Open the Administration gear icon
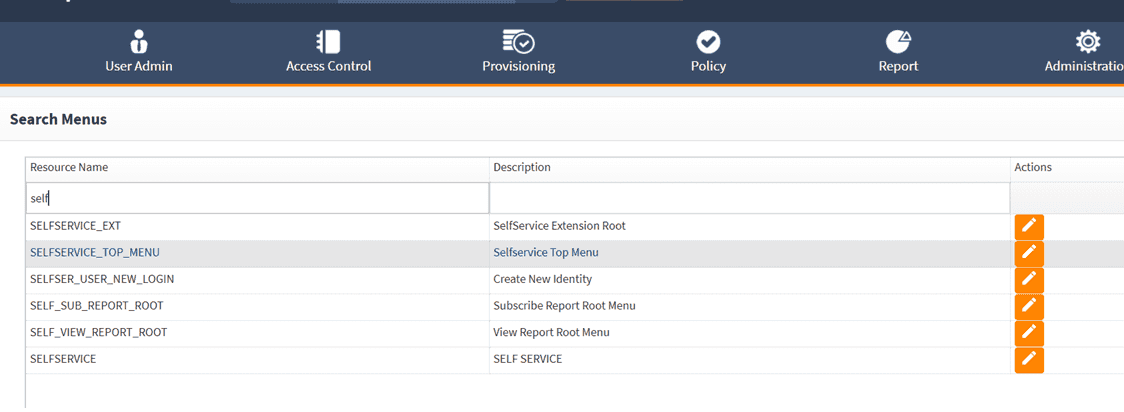 [x=1087, y=41]
